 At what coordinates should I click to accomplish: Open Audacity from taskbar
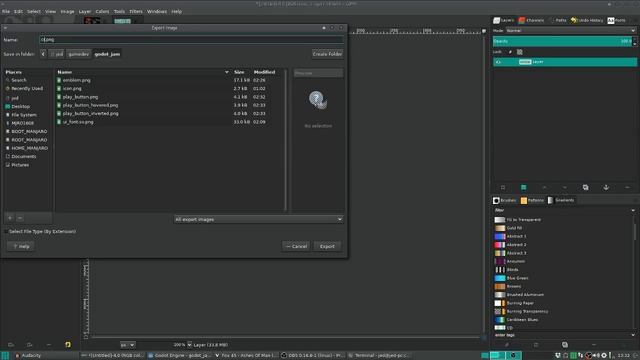[x=28, y=356]
